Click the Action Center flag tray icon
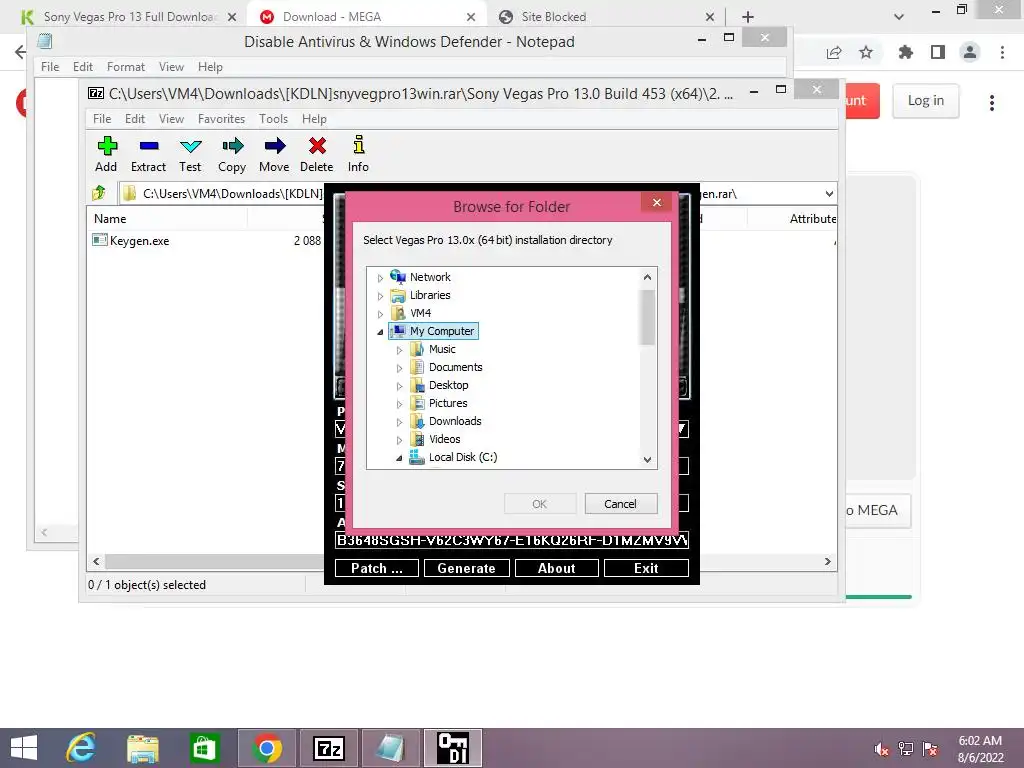 point(930,749)
